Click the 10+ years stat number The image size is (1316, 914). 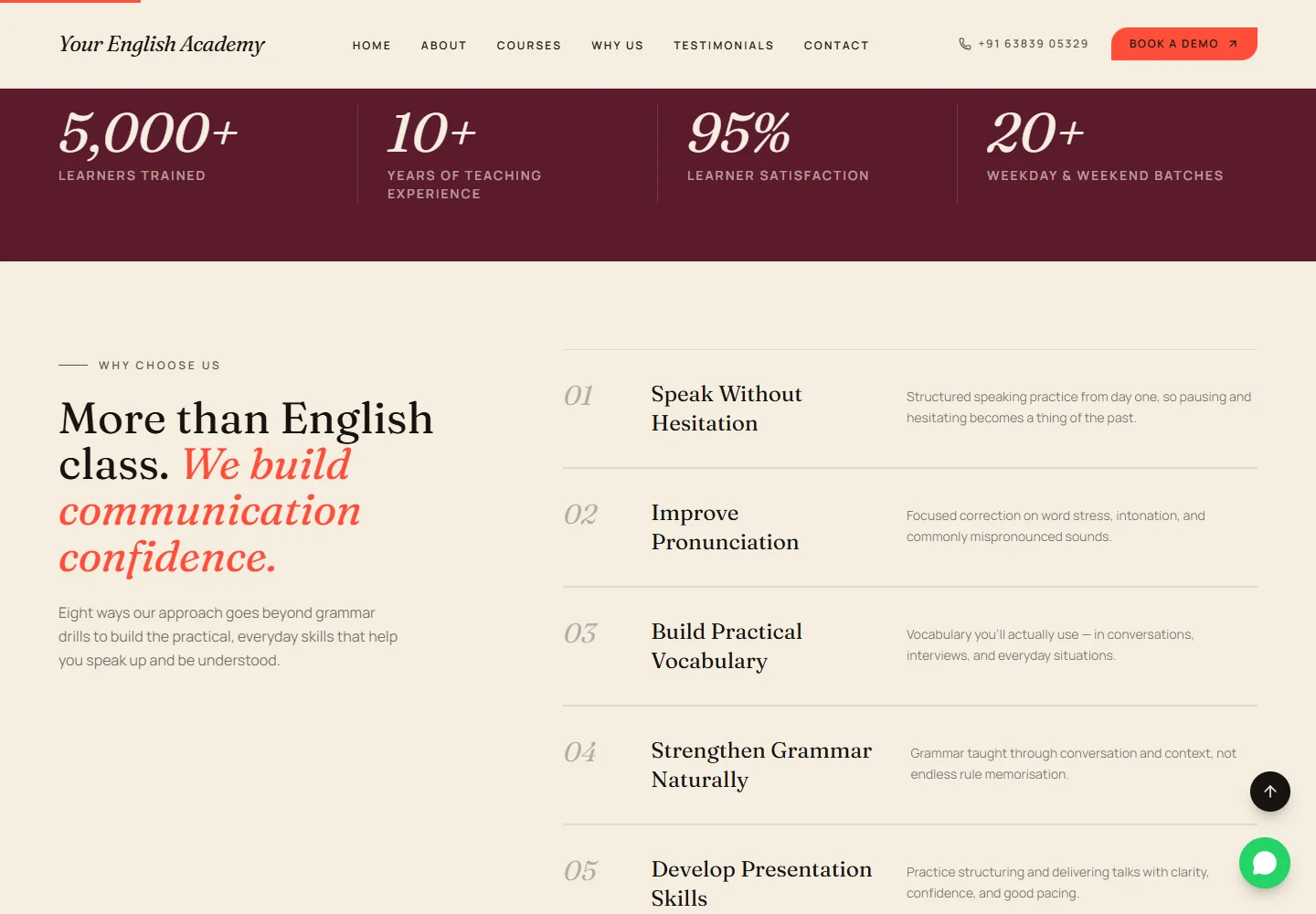tap(432, 133)
